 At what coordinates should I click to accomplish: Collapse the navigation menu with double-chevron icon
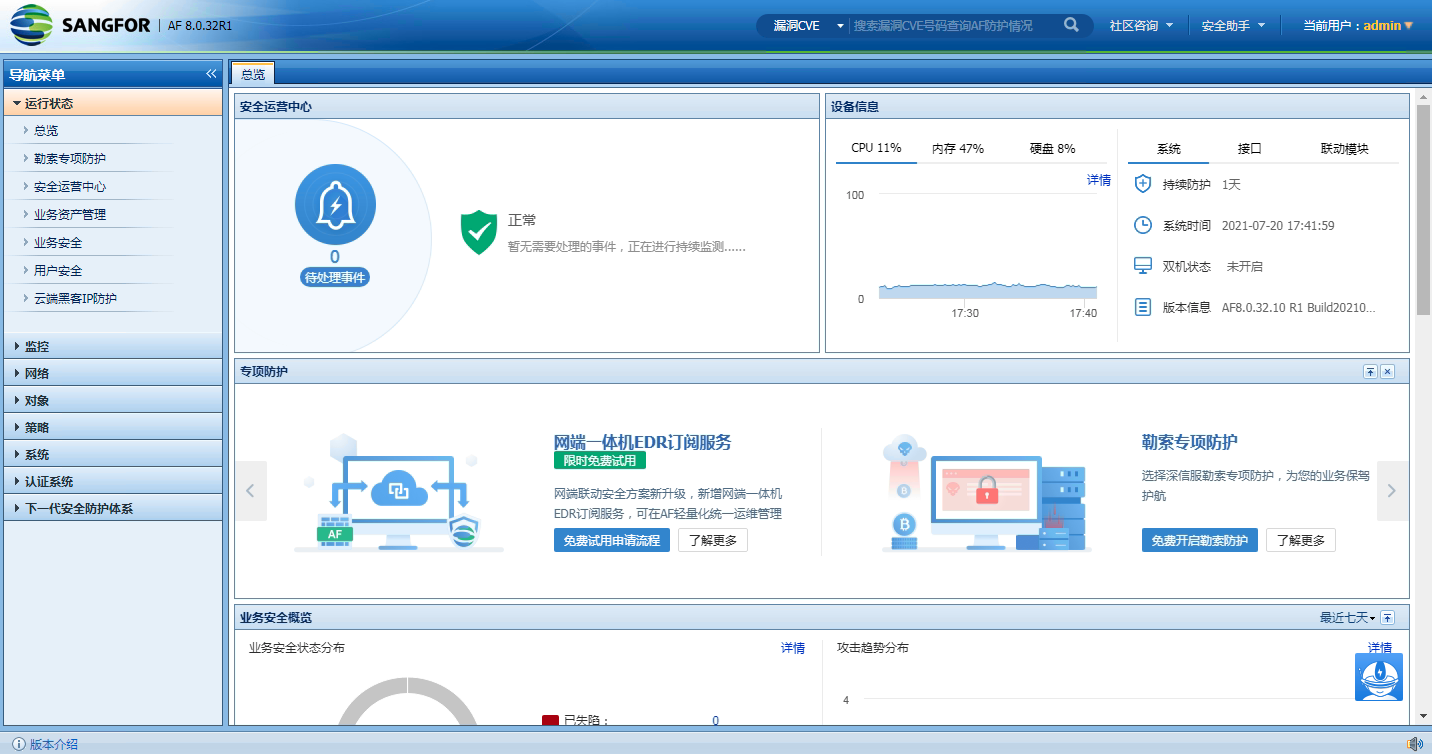tap(211, 74)
